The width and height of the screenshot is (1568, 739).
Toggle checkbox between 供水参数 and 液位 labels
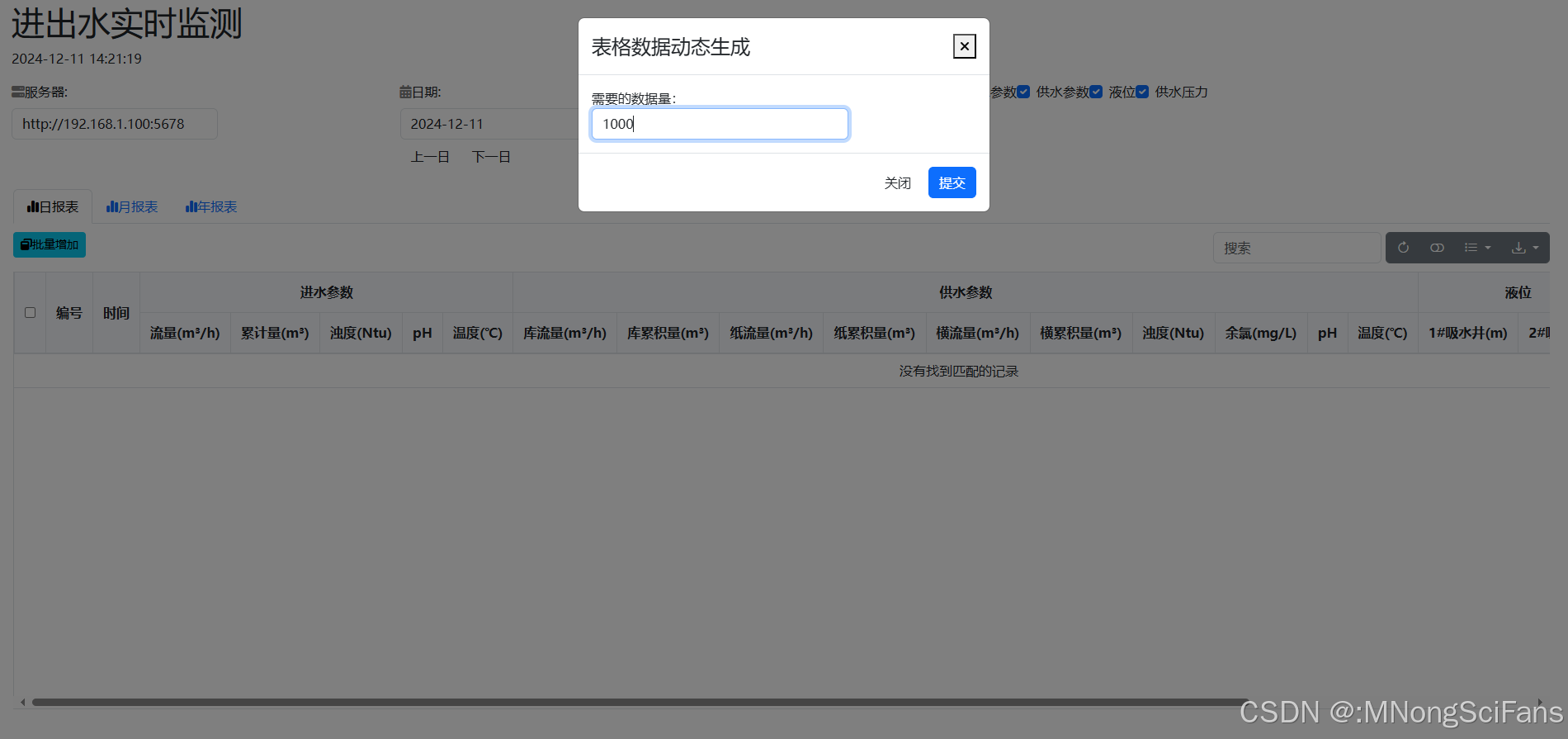pyautogui.click(x=1096, y=92)
